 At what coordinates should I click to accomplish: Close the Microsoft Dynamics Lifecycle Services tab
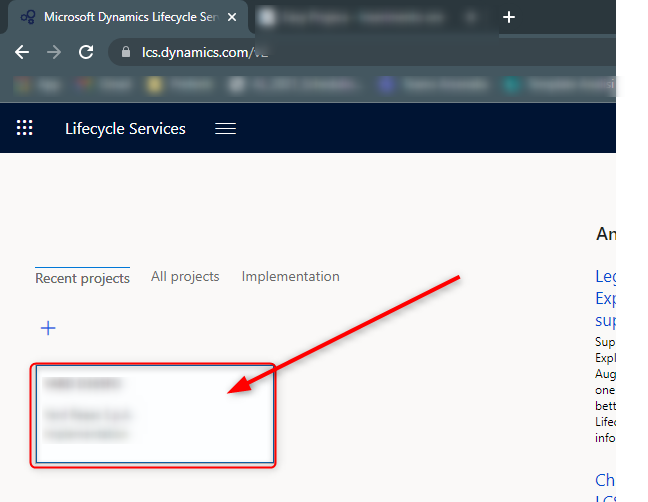pyautogui.click(x=231, y=18)
